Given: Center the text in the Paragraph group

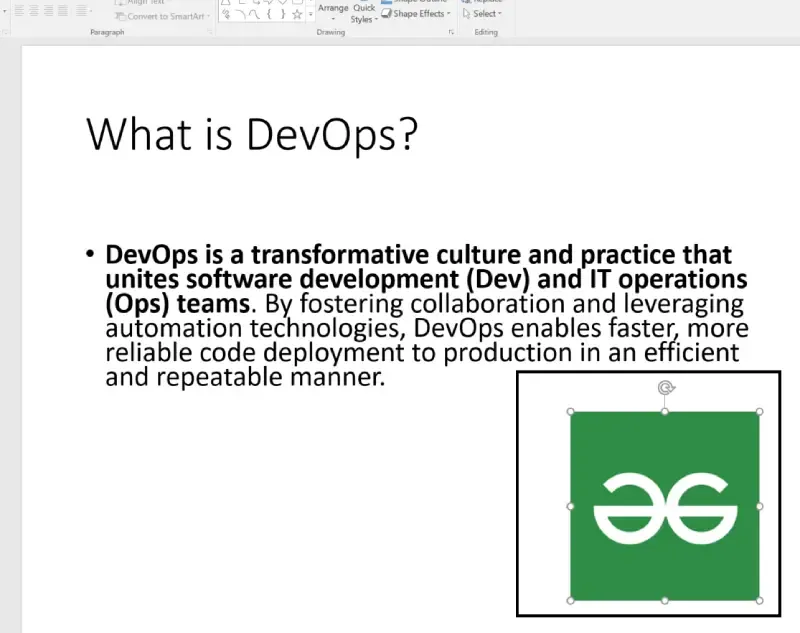Looking at the screenshot, I should 34,10.
